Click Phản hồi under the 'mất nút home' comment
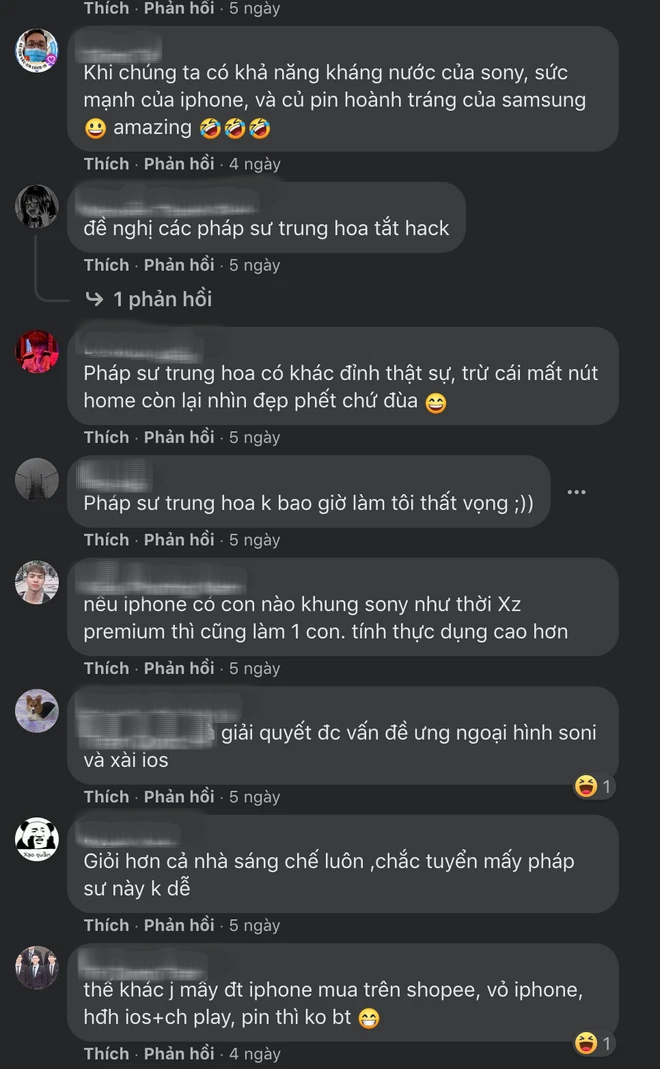 coord(179,437)
